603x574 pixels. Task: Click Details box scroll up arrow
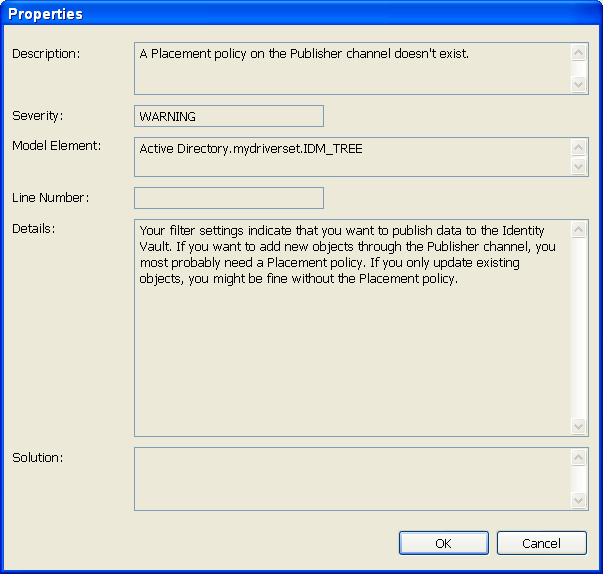coord(578,230)
